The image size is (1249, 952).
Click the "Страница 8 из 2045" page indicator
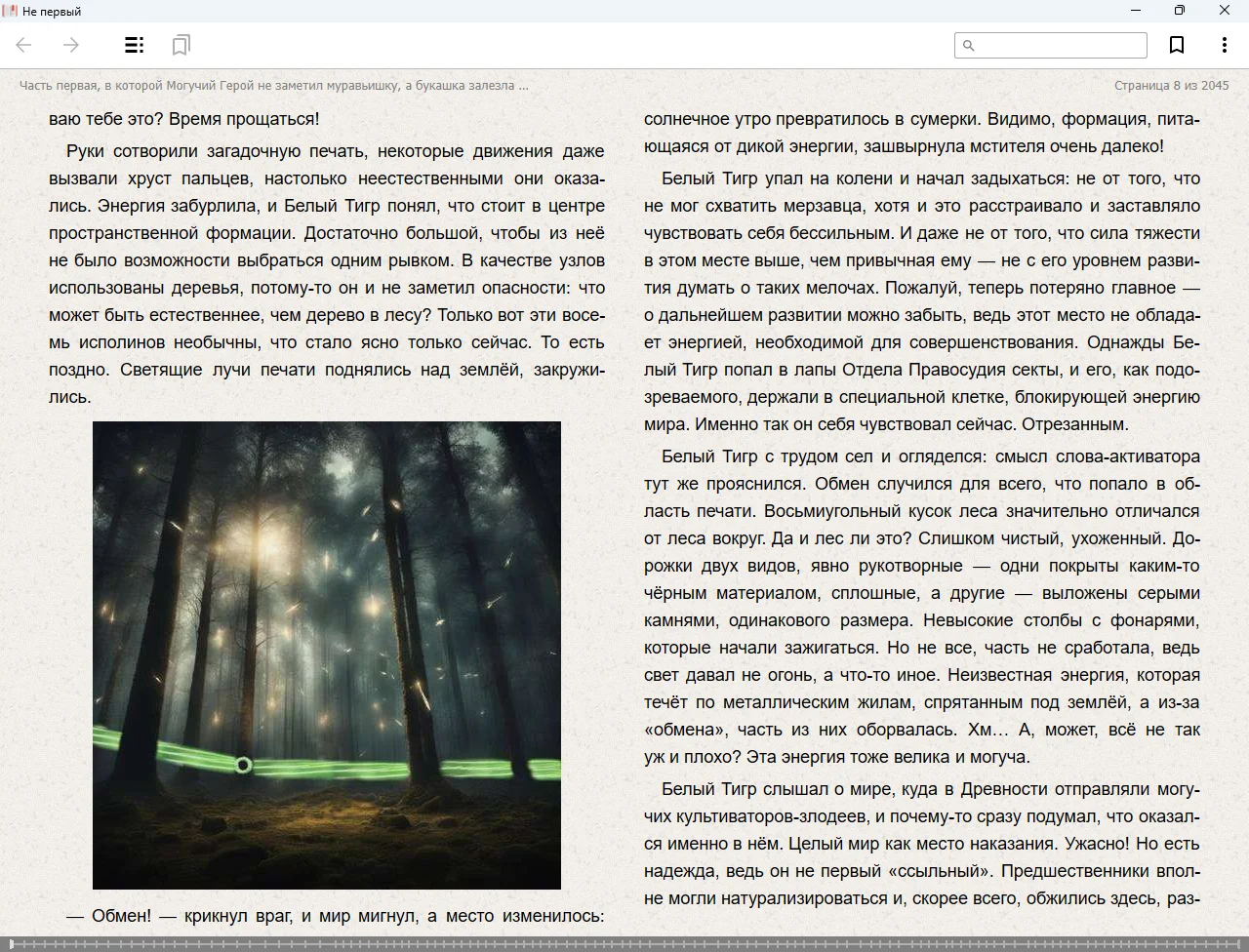coord(1171,86)
